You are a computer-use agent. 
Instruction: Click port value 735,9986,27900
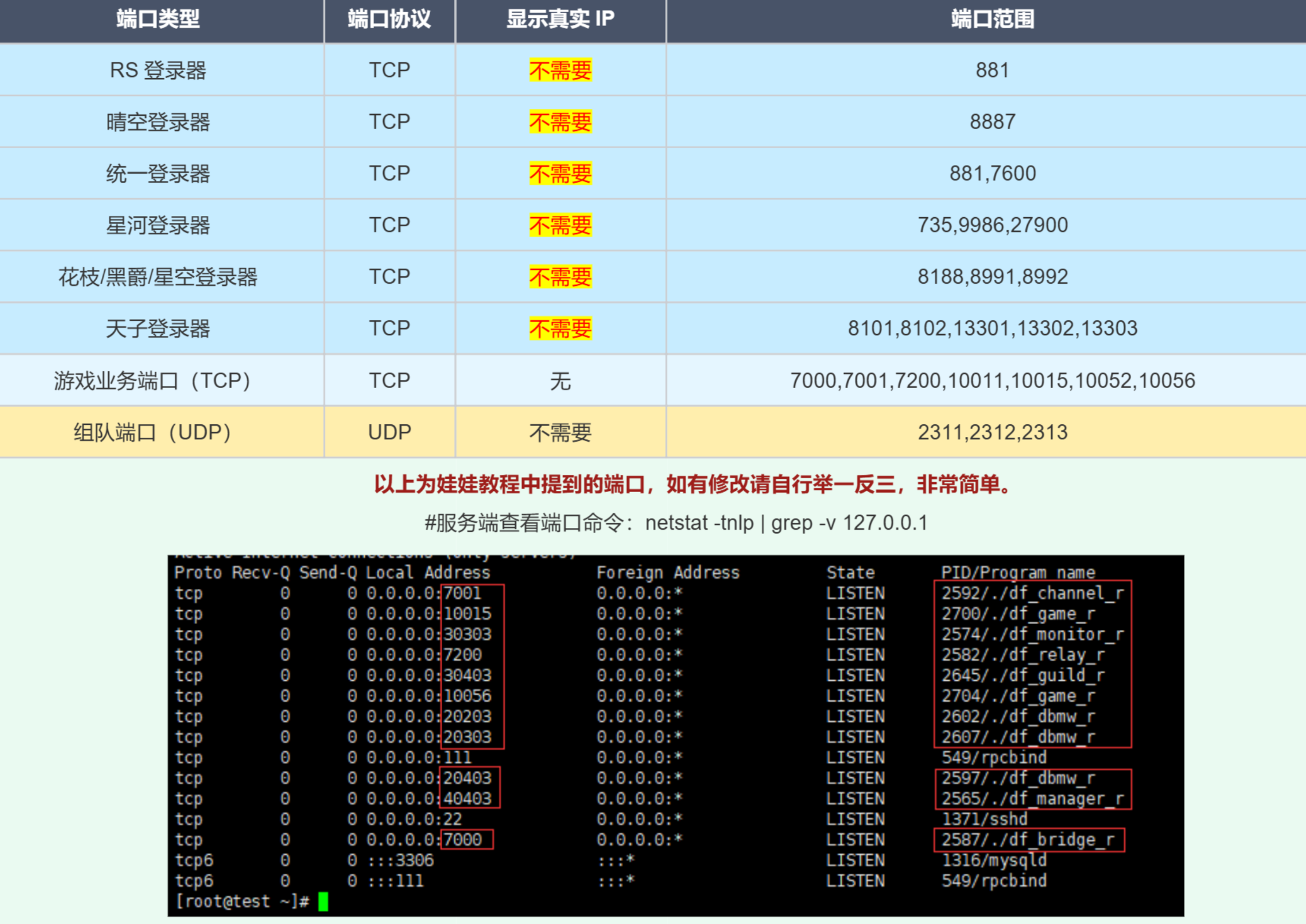click(991, 225)
